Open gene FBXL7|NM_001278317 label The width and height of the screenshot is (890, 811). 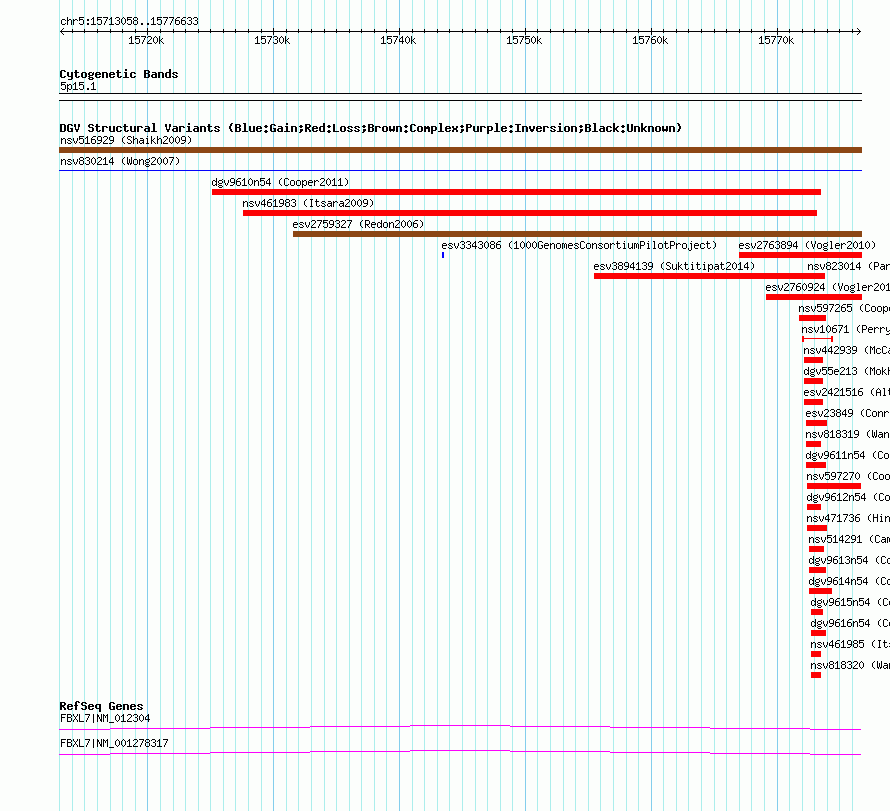point(114,743)
